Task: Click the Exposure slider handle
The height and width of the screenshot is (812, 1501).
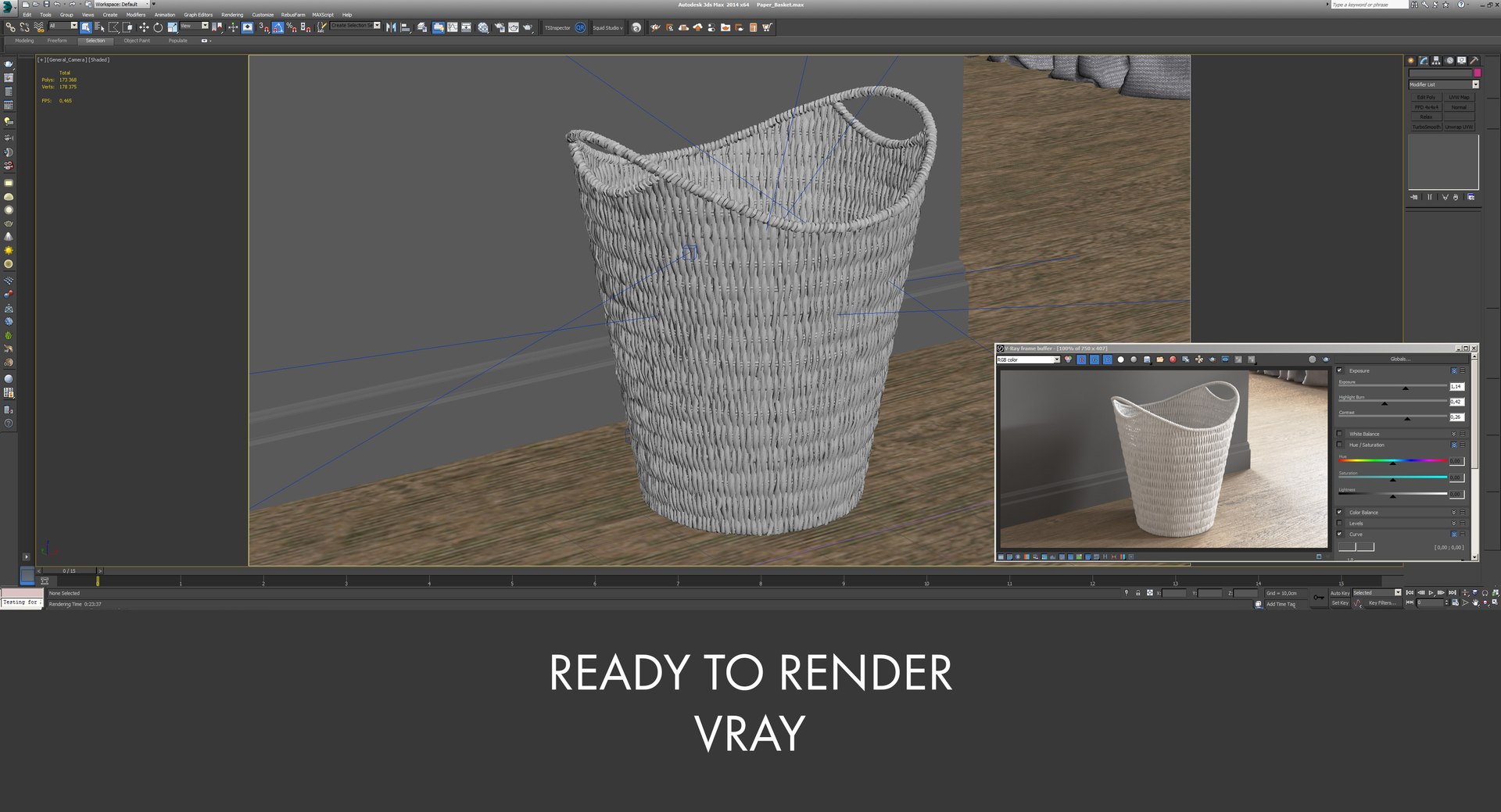Action: [x=1406, y=388]
